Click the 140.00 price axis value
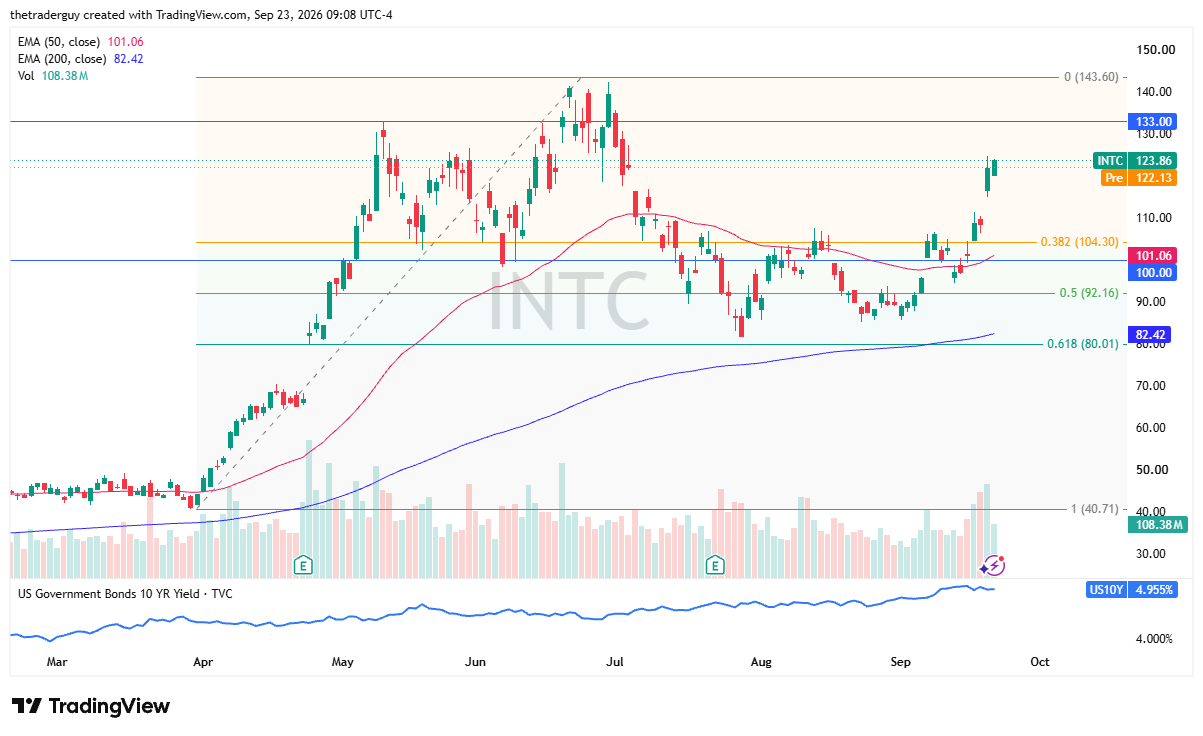This screenshot has height=736, width=1203. [x=1155, y=91]
